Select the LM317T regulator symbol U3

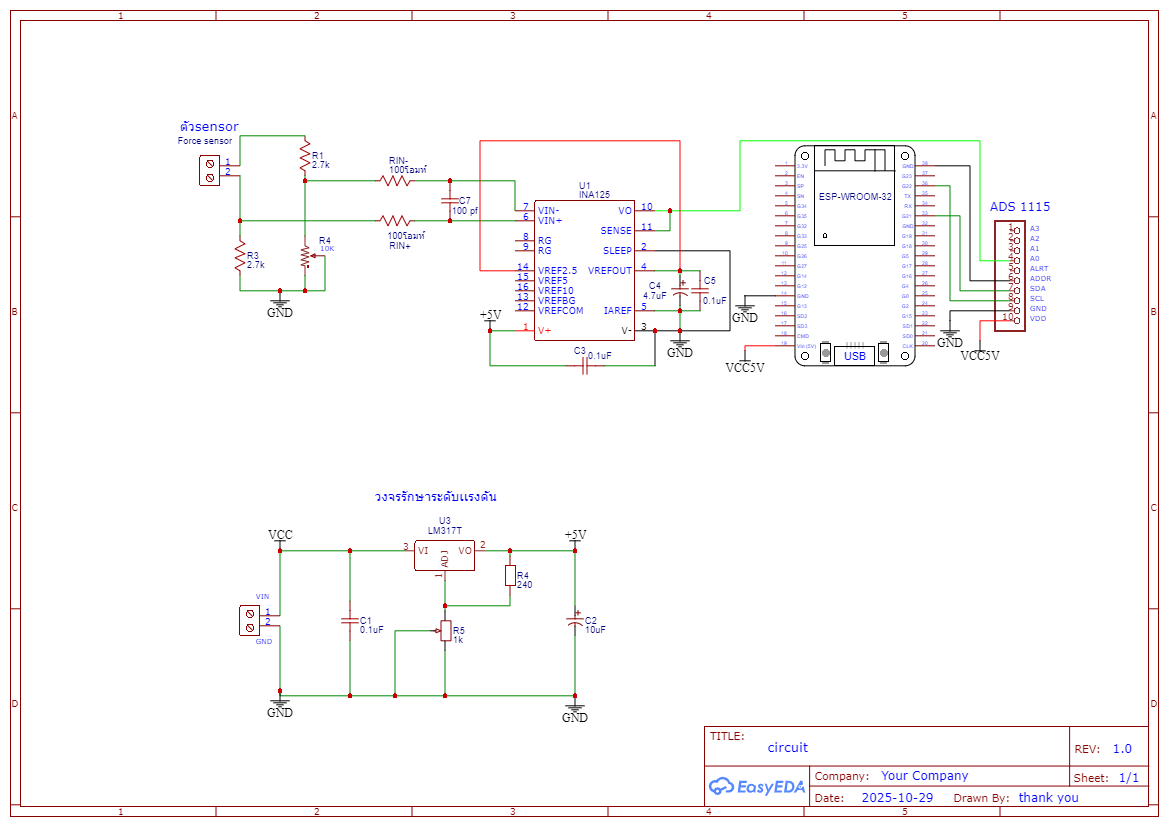pos(444,556)
